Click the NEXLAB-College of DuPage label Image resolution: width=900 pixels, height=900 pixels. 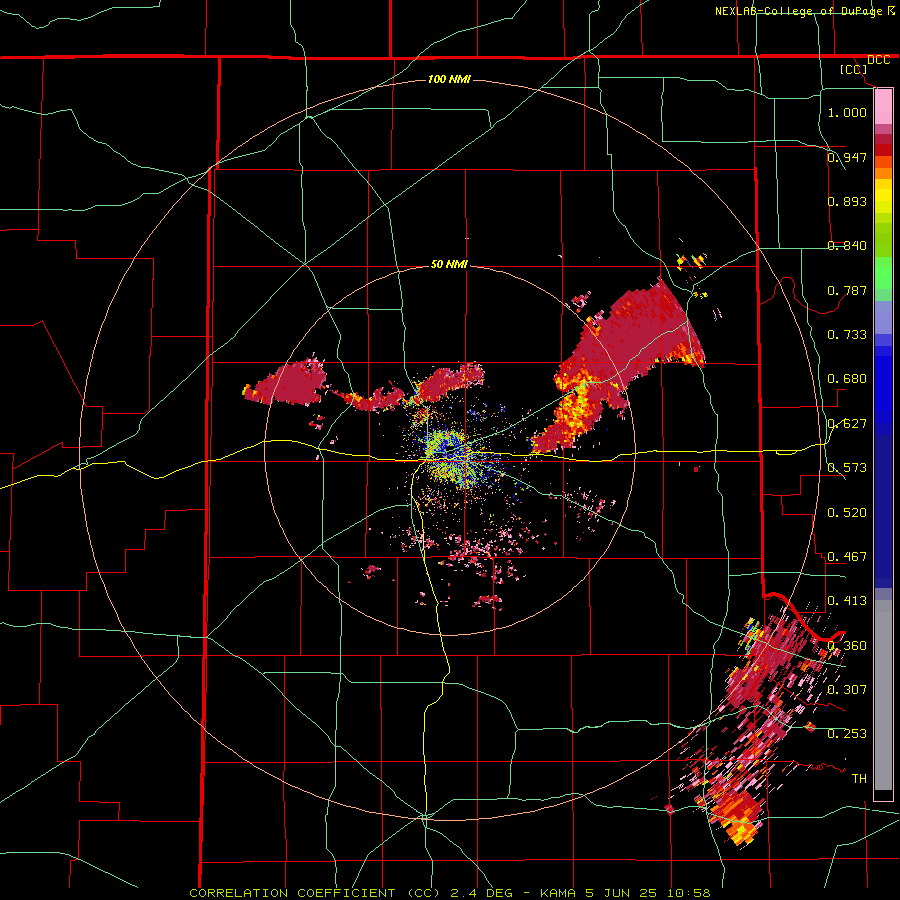point(798,11)
